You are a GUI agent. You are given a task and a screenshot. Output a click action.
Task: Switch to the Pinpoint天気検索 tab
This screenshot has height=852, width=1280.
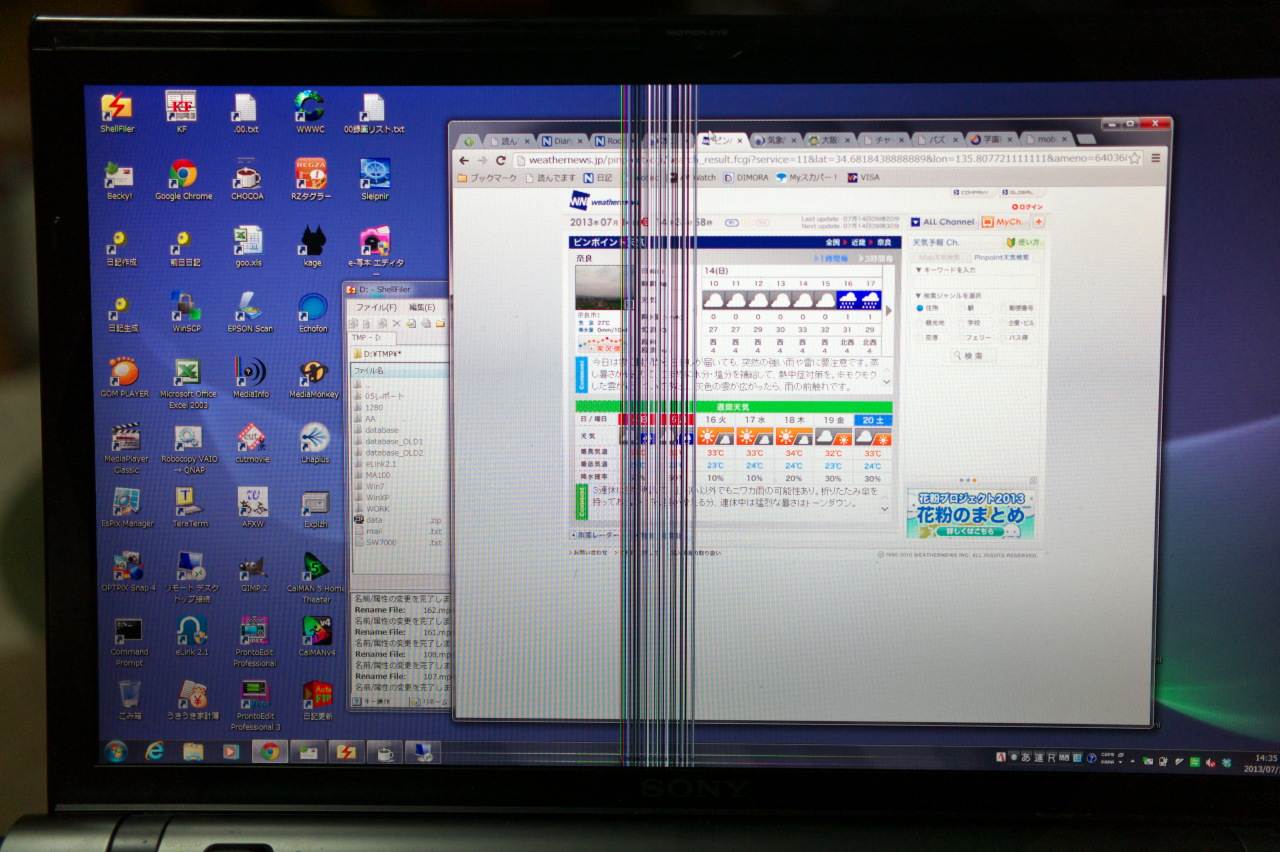[1003, 257]
